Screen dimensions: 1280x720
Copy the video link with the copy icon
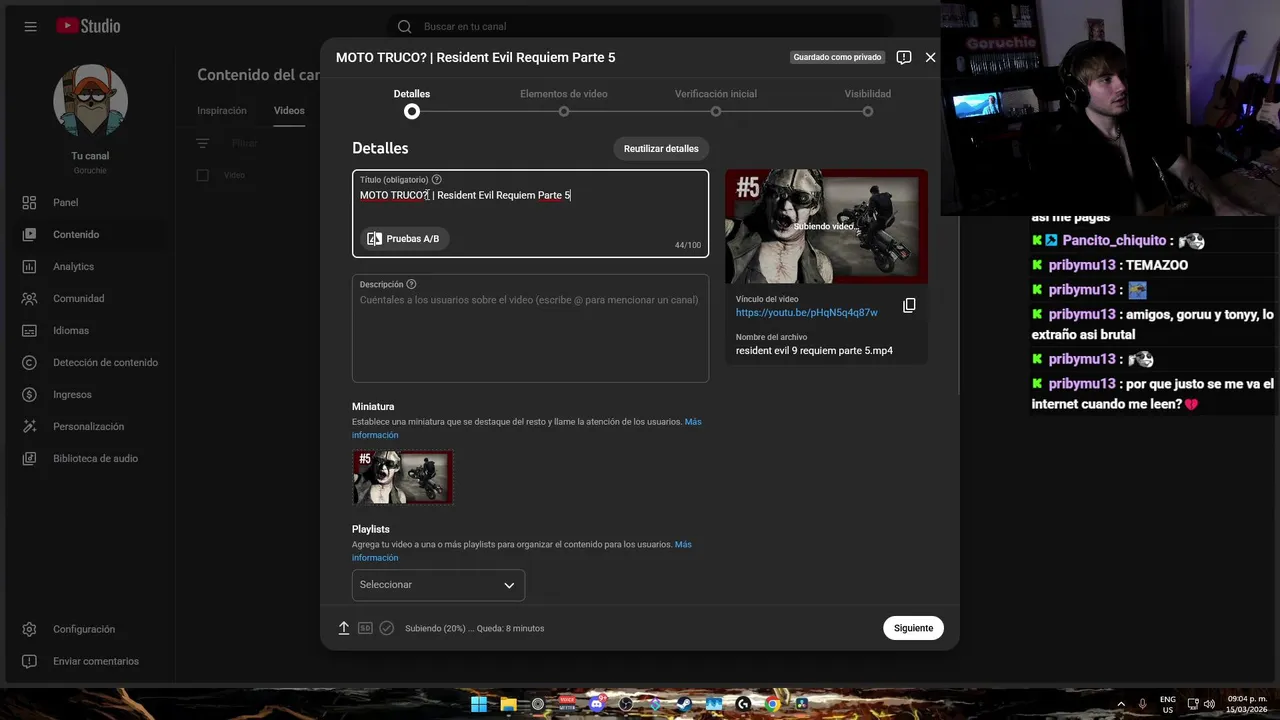tap(909, 305)
